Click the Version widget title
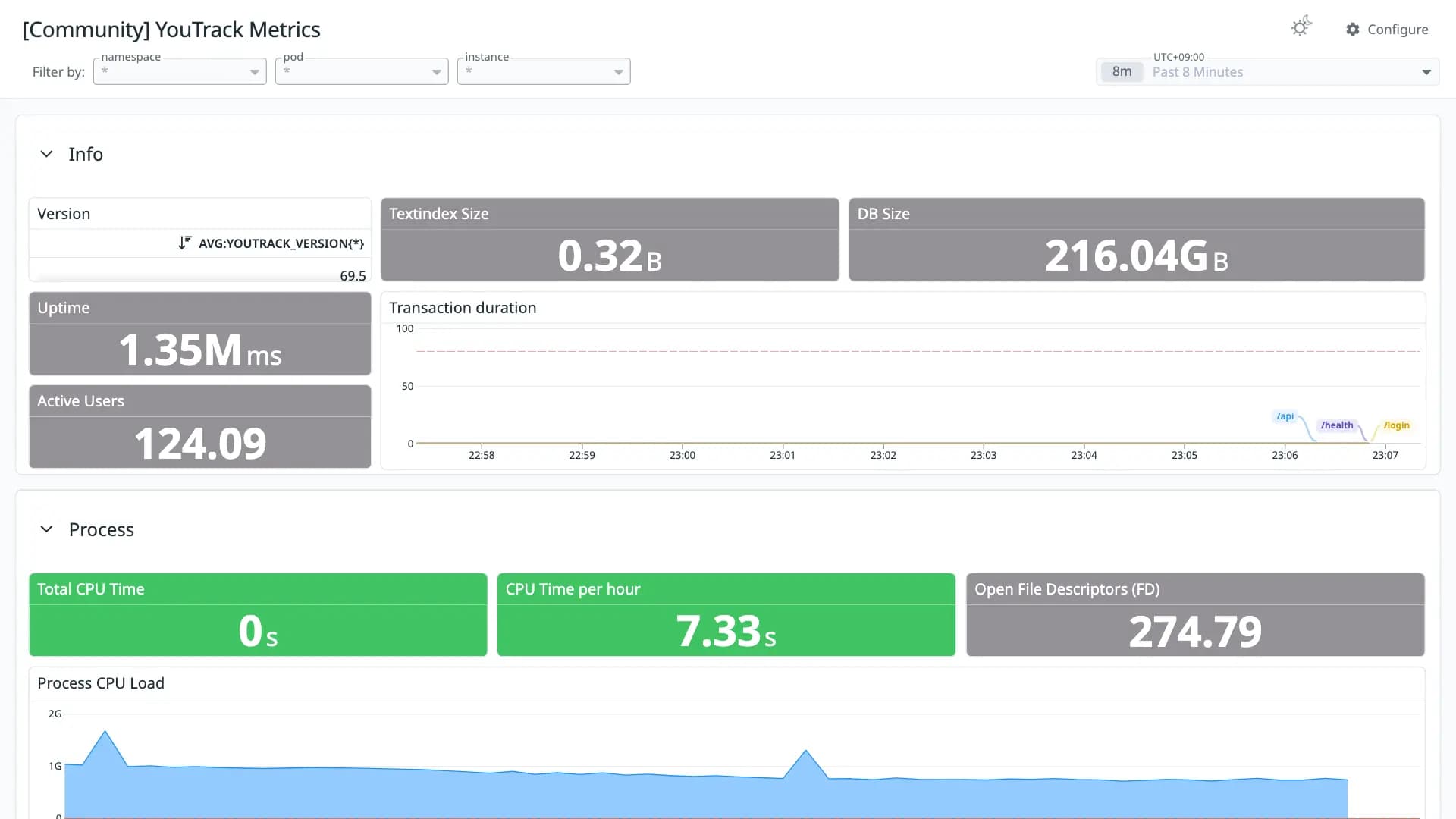This screenshot has height=819, width=1456. point(64,214)
